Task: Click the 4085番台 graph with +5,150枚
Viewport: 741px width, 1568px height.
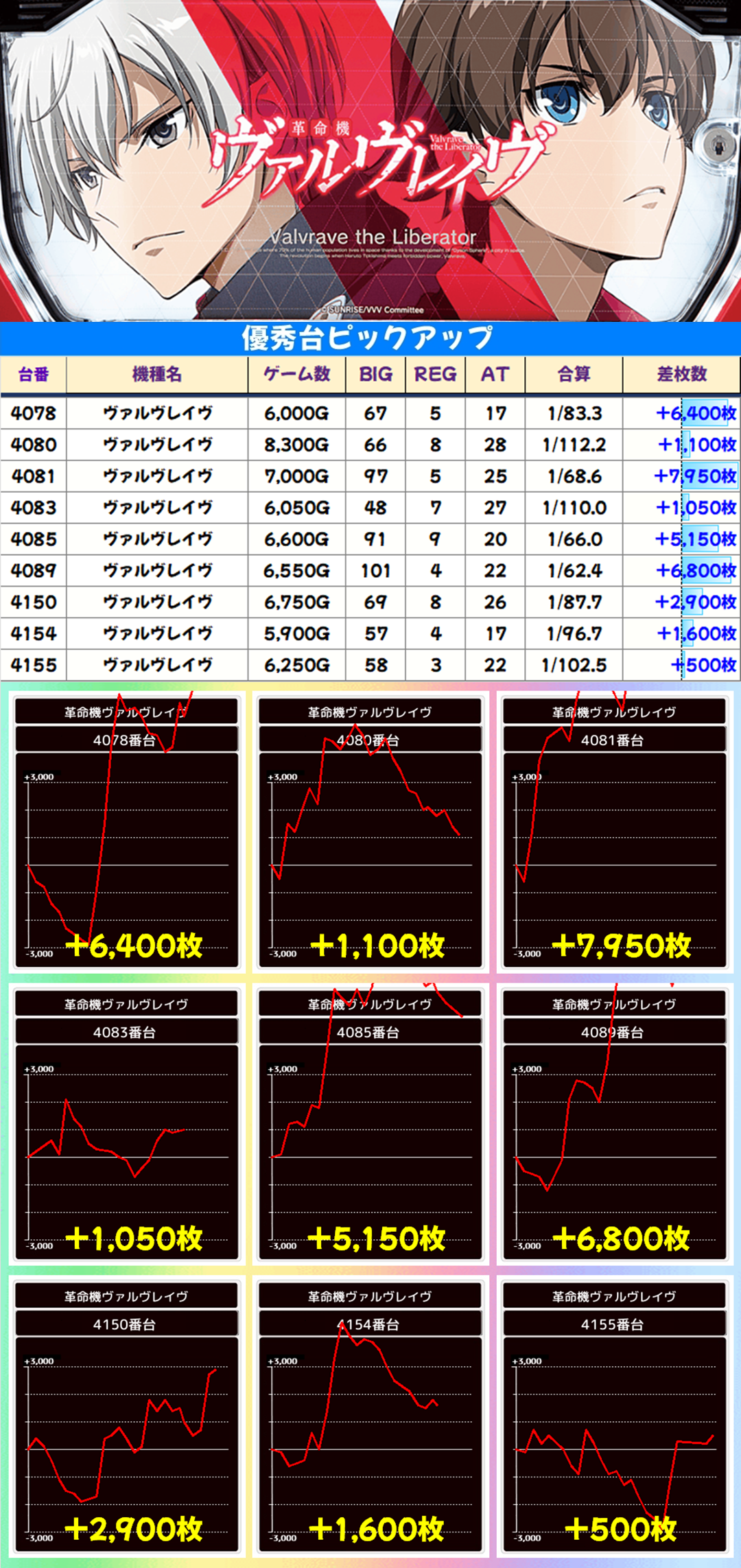Action: [x=370, y=1123]
